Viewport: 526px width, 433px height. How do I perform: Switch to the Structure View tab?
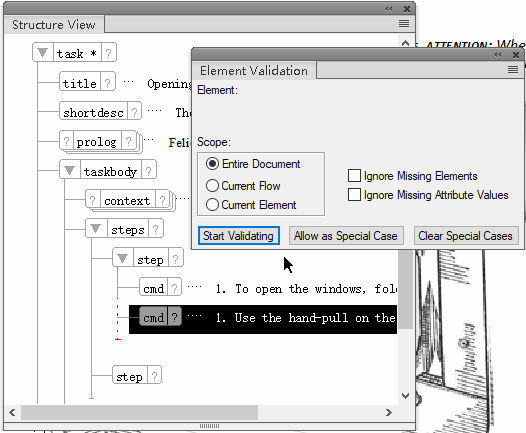[54, 25]
